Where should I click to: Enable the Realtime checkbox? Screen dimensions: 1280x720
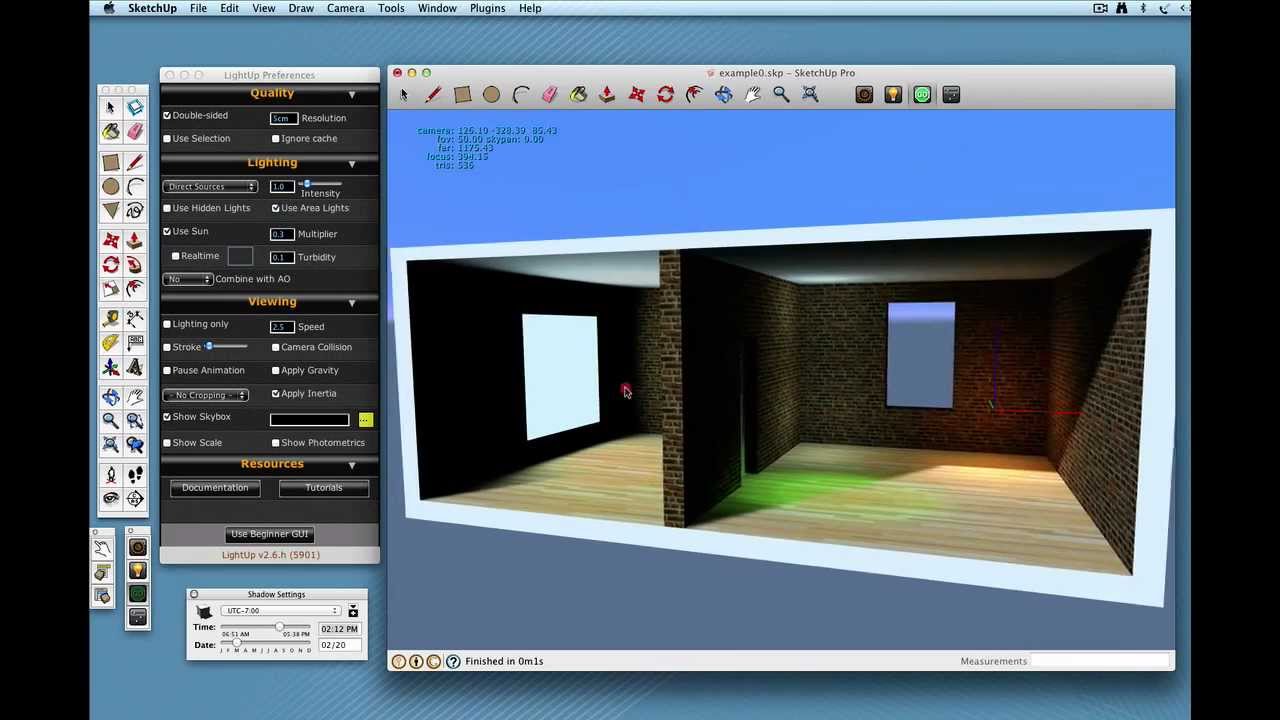point(175,256)
